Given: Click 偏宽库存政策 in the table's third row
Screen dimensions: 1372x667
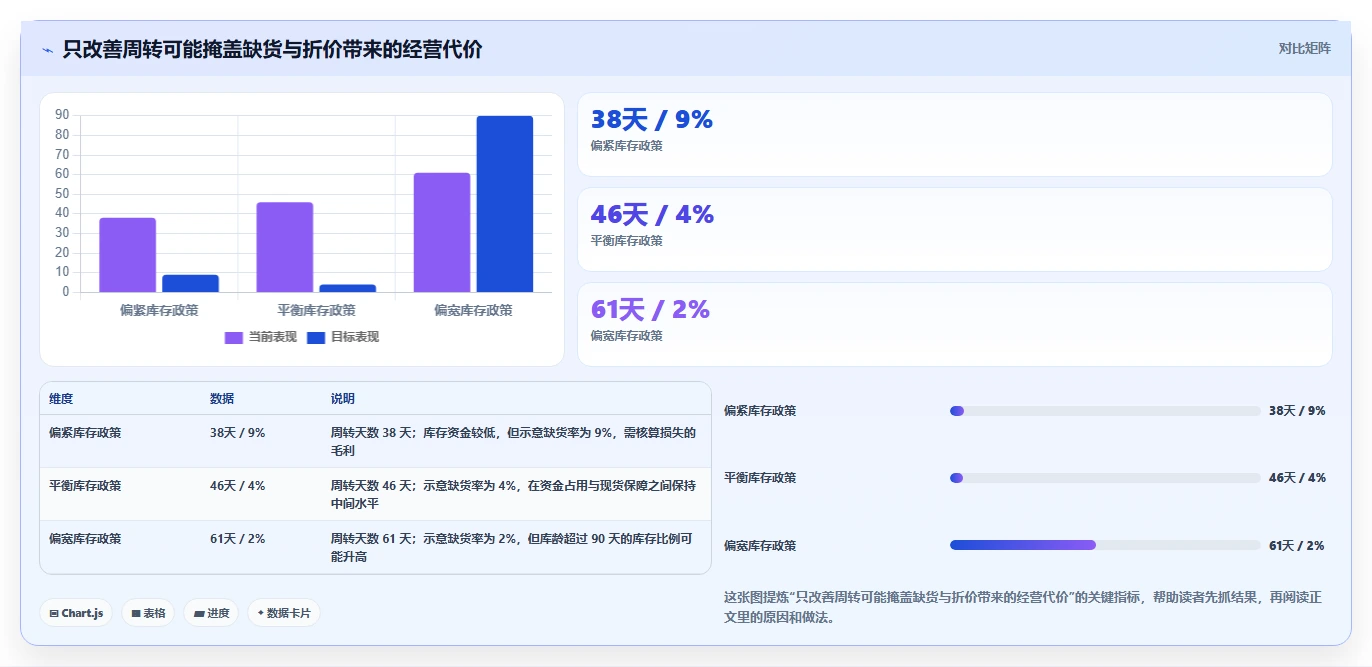Looking at the screenshot, I should pyautogui.click(x=85, y=539).
